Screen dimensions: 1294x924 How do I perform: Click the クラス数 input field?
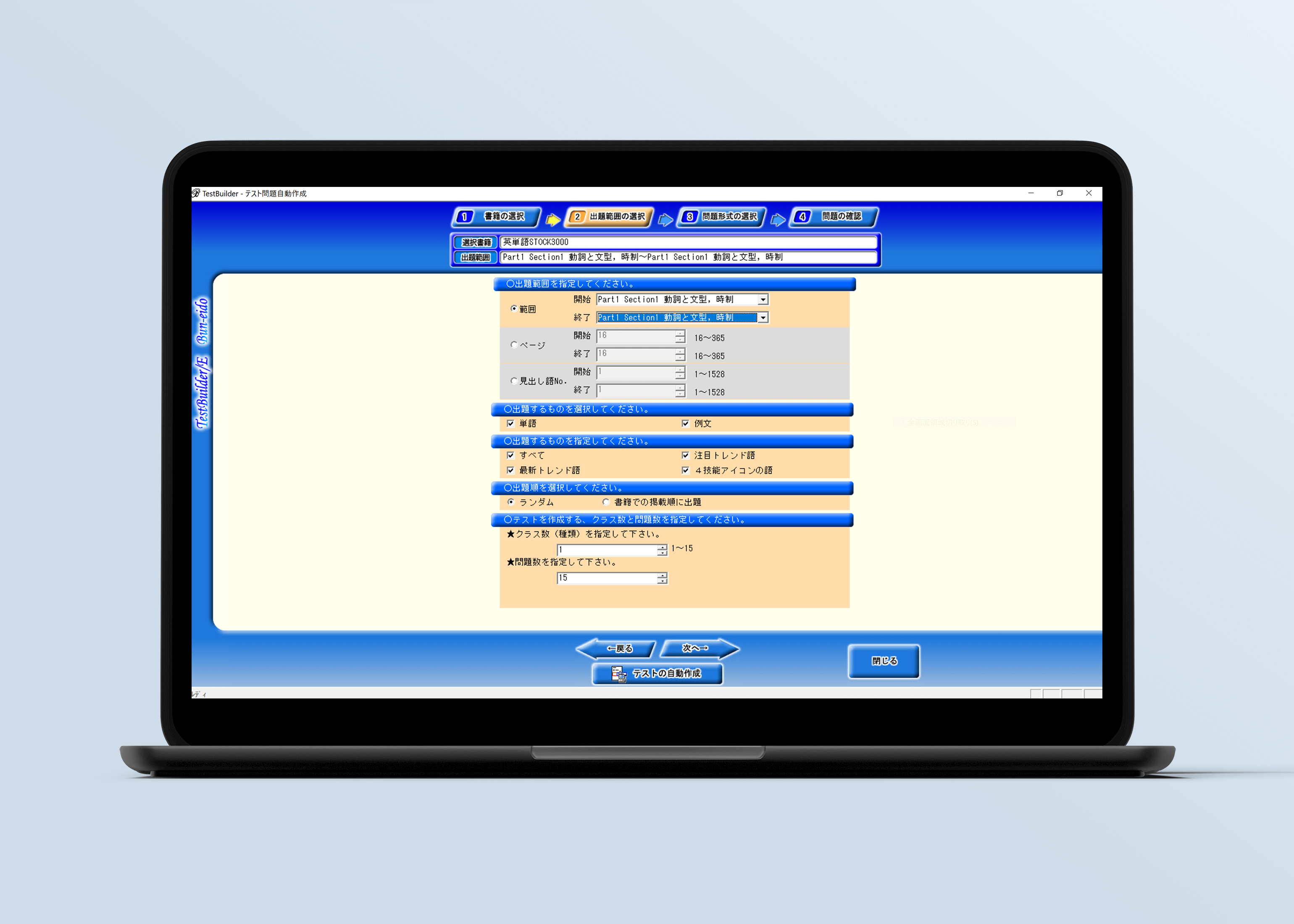click(607, 550)
